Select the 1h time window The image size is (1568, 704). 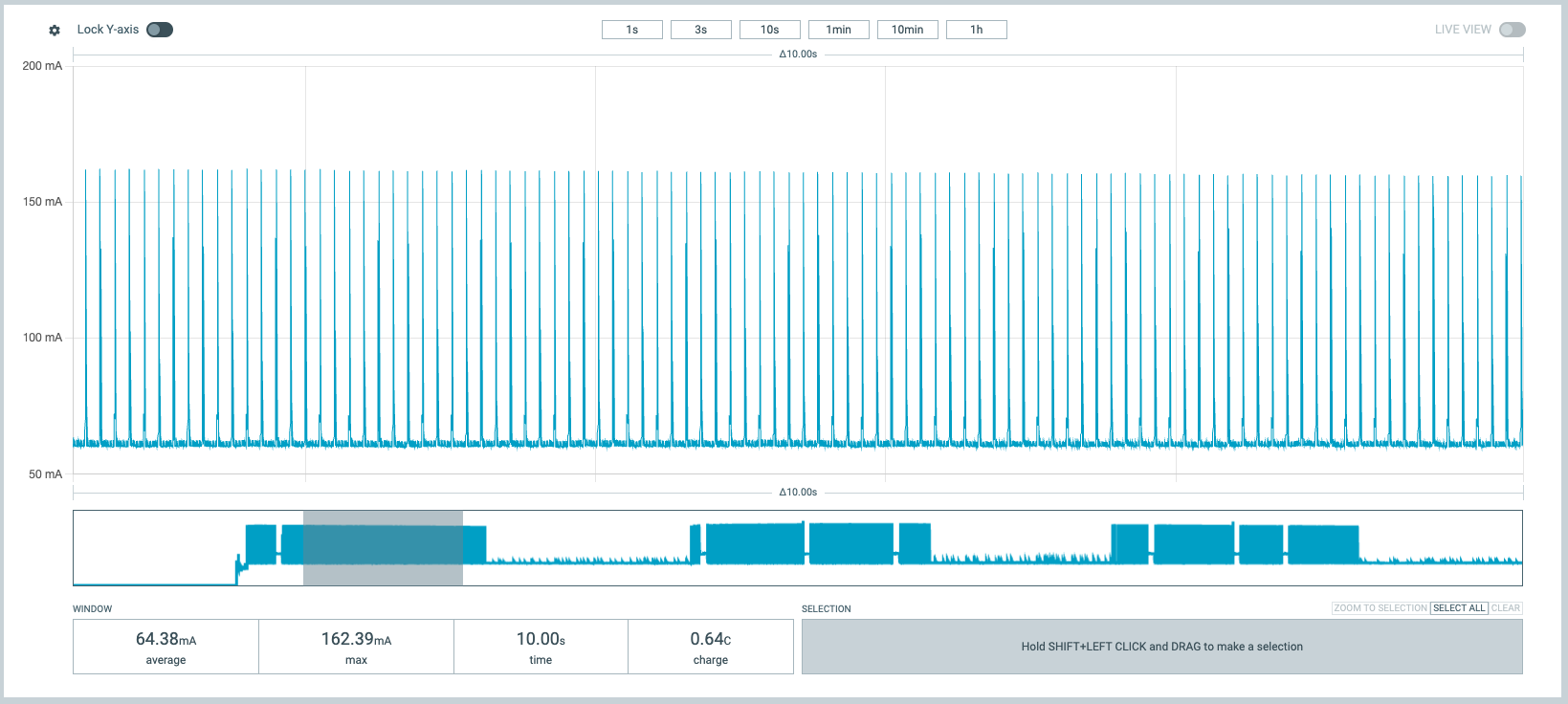(976, 30)
